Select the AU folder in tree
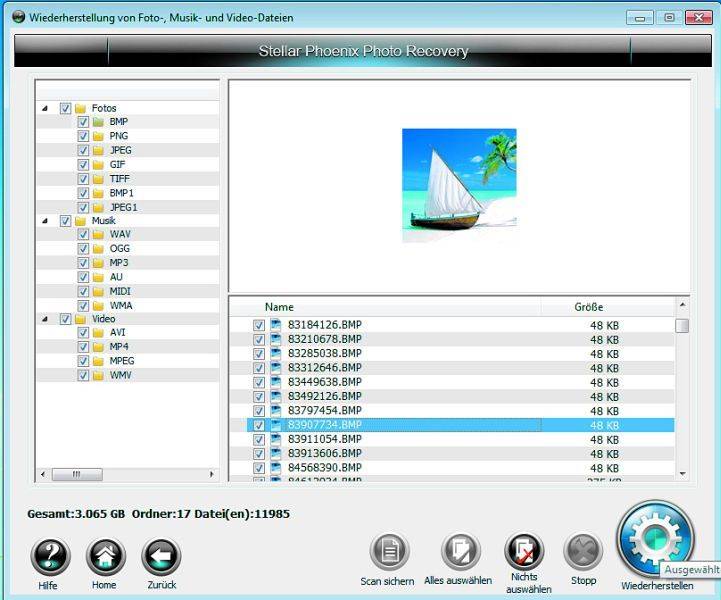This screenshot has width=721, height=600. coord(116,277)
